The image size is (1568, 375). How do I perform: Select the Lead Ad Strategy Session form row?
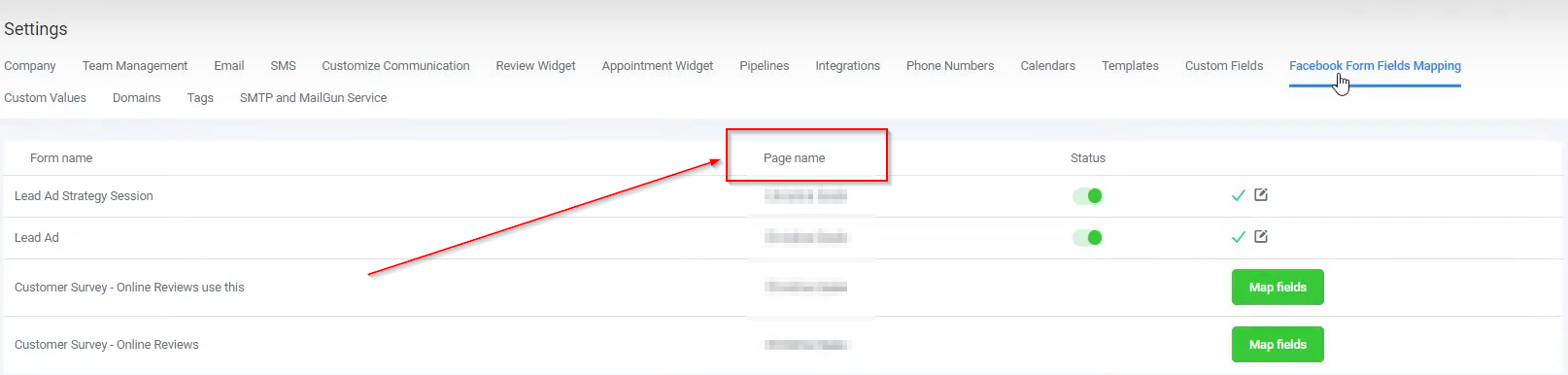[x=782, y=196]
